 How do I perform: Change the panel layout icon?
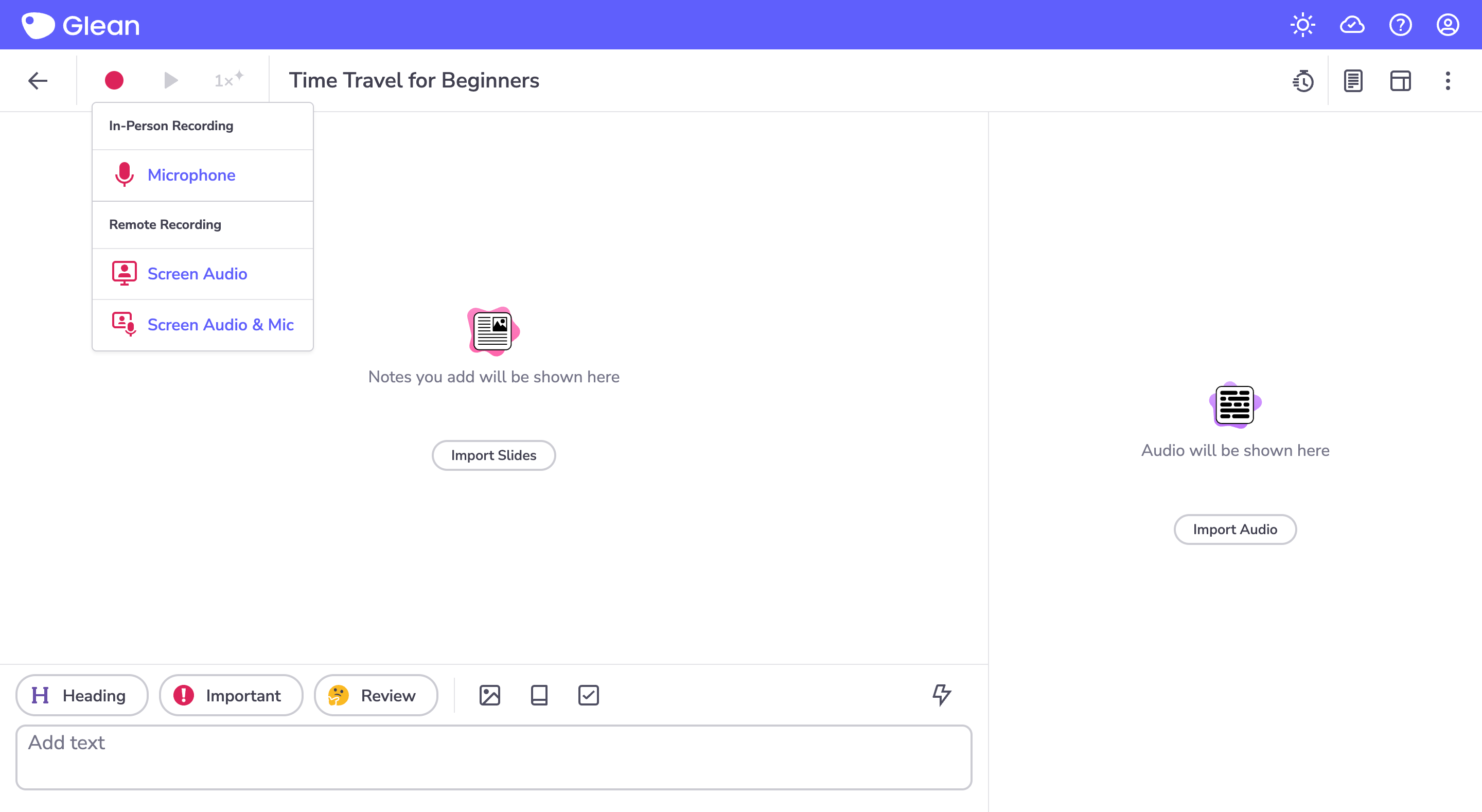coord(1400,81)
